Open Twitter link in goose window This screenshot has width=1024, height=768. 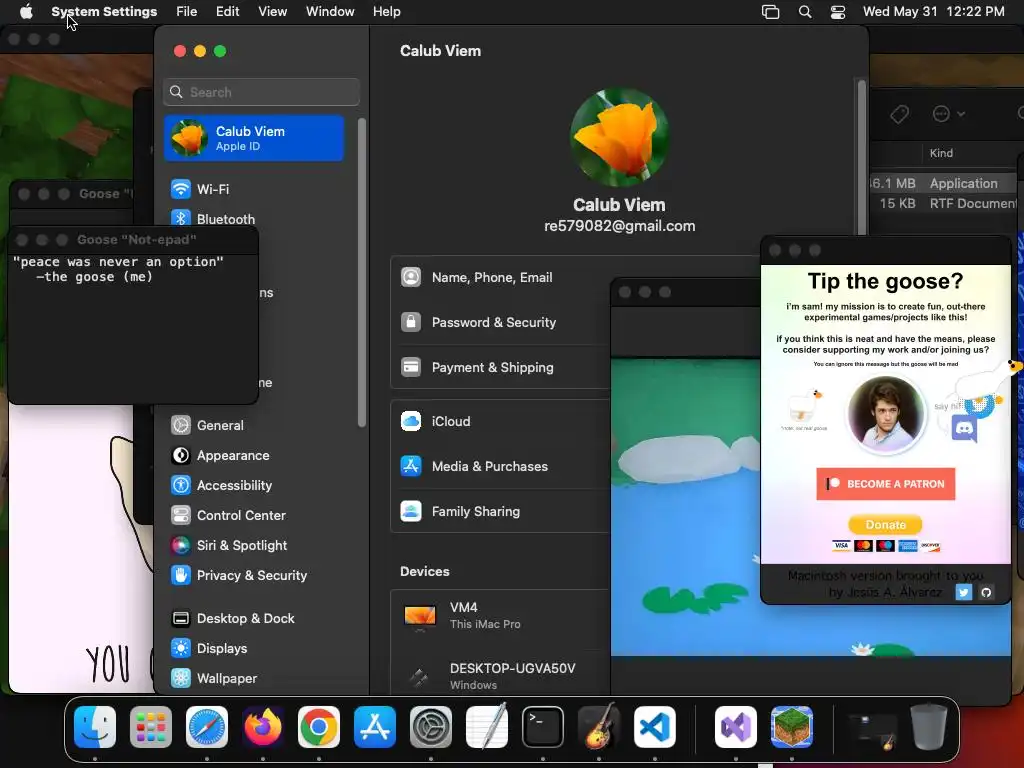pos(963,592)
